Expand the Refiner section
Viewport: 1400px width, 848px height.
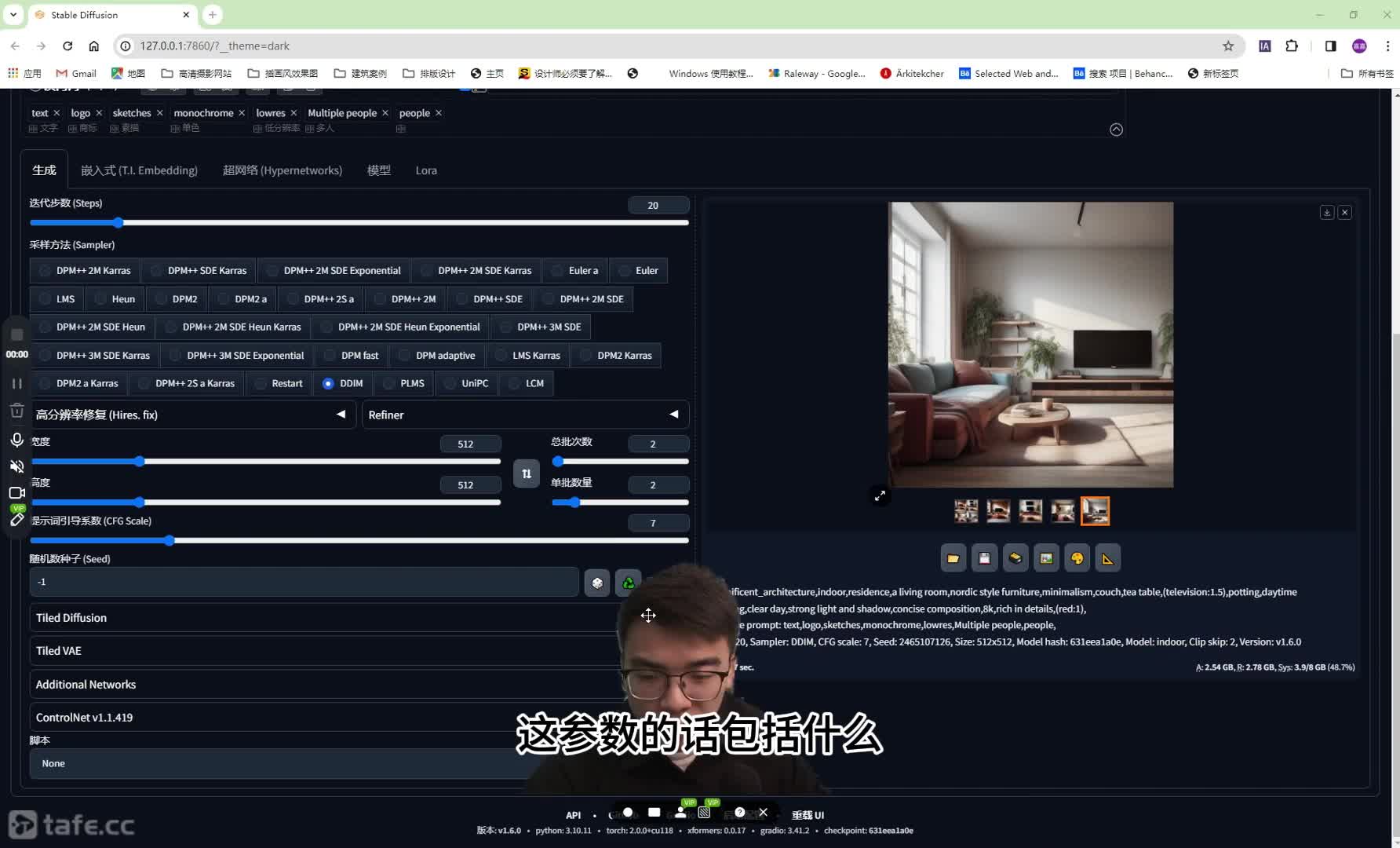pyautogui.click(x=524, y=415)
